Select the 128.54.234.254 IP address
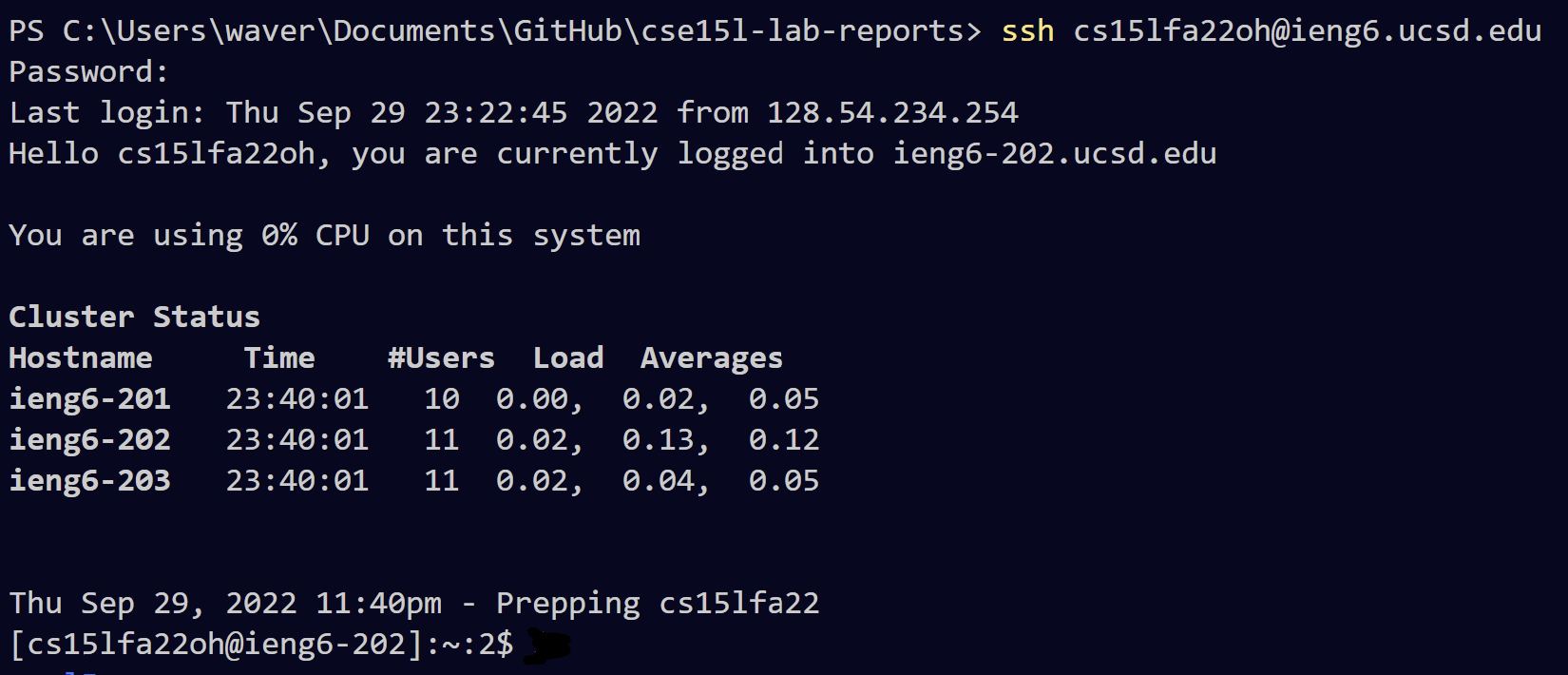 (892, 113)
